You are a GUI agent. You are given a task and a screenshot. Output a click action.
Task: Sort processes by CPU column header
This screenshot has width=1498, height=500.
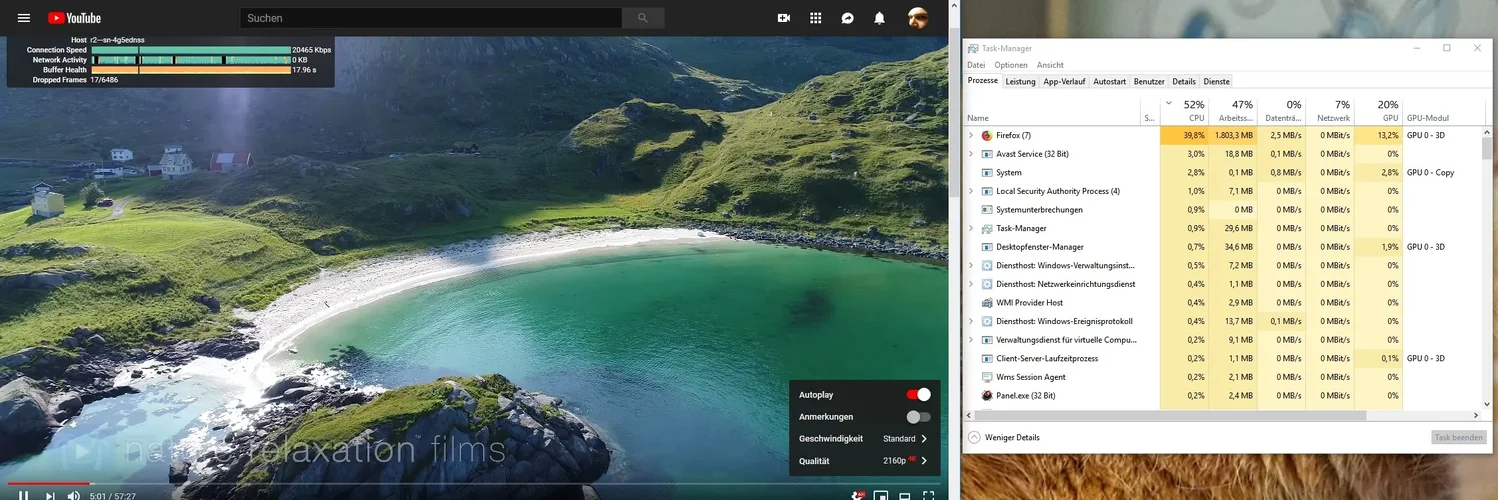click(1185, 110)
